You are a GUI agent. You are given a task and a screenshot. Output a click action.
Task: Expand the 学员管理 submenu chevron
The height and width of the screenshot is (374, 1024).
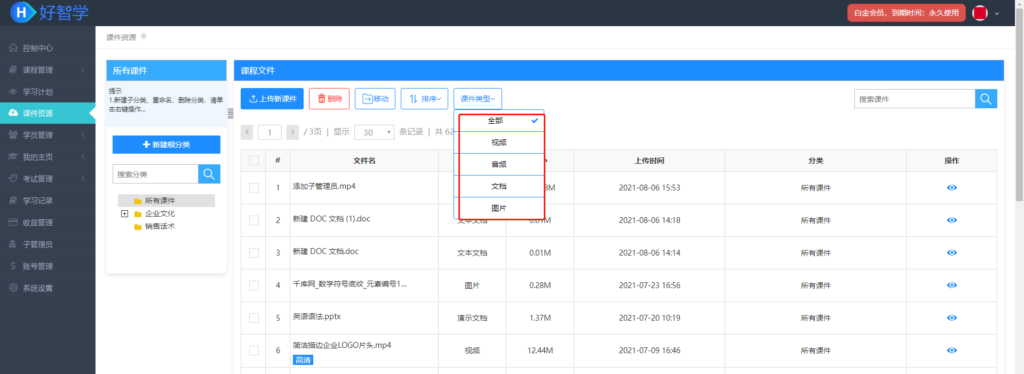[83, 135]
